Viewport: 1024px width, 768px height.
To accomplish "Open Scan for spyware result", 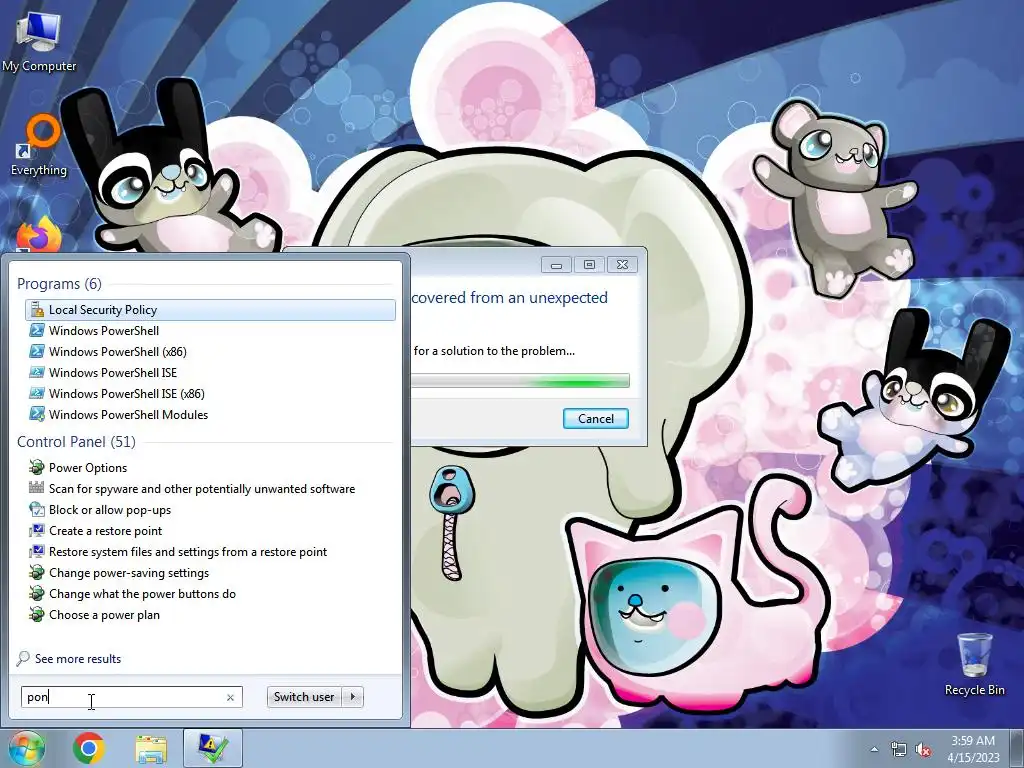I will [210, 488].
